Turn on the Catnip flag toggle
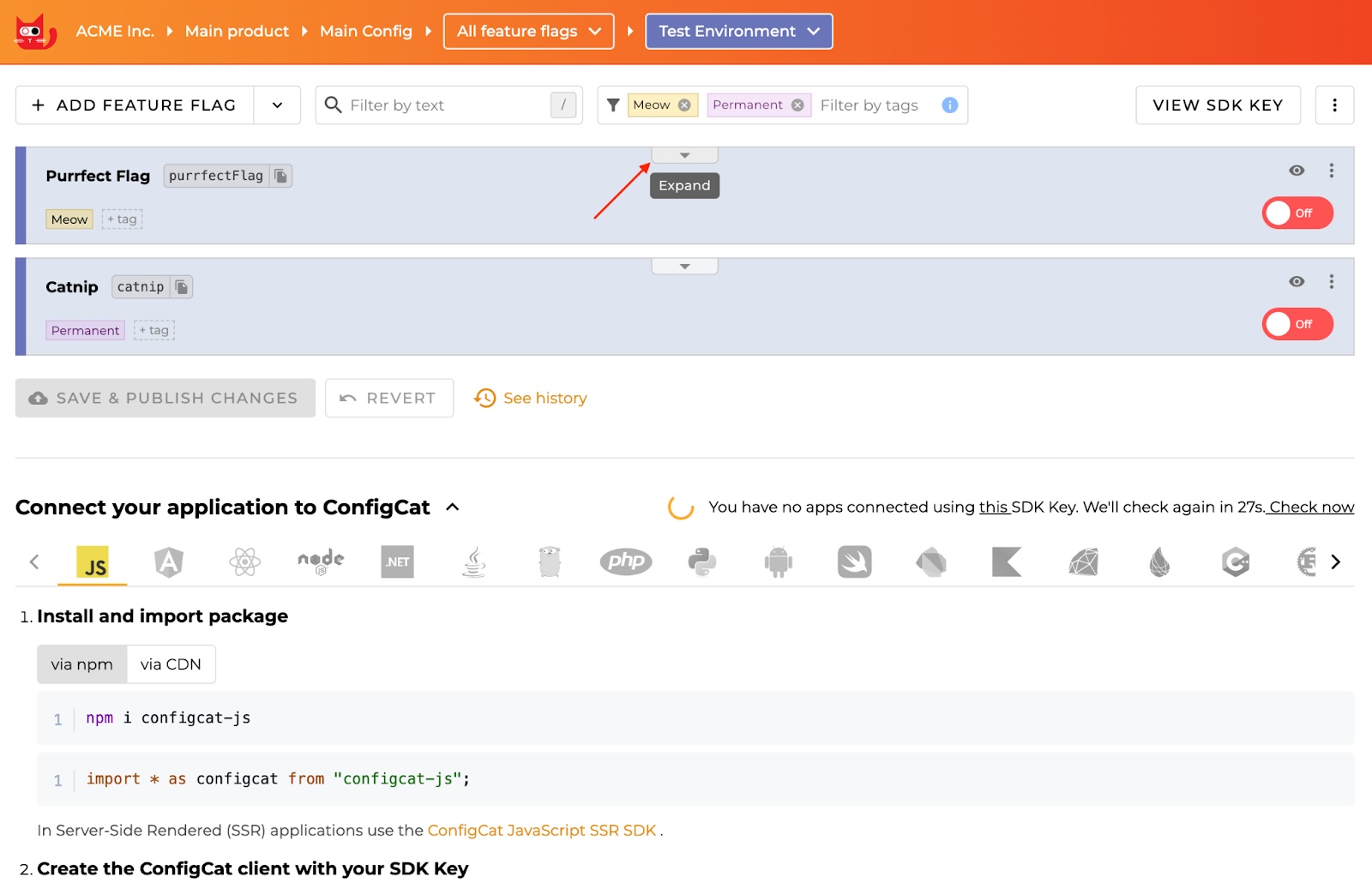 coord(1297,324)
